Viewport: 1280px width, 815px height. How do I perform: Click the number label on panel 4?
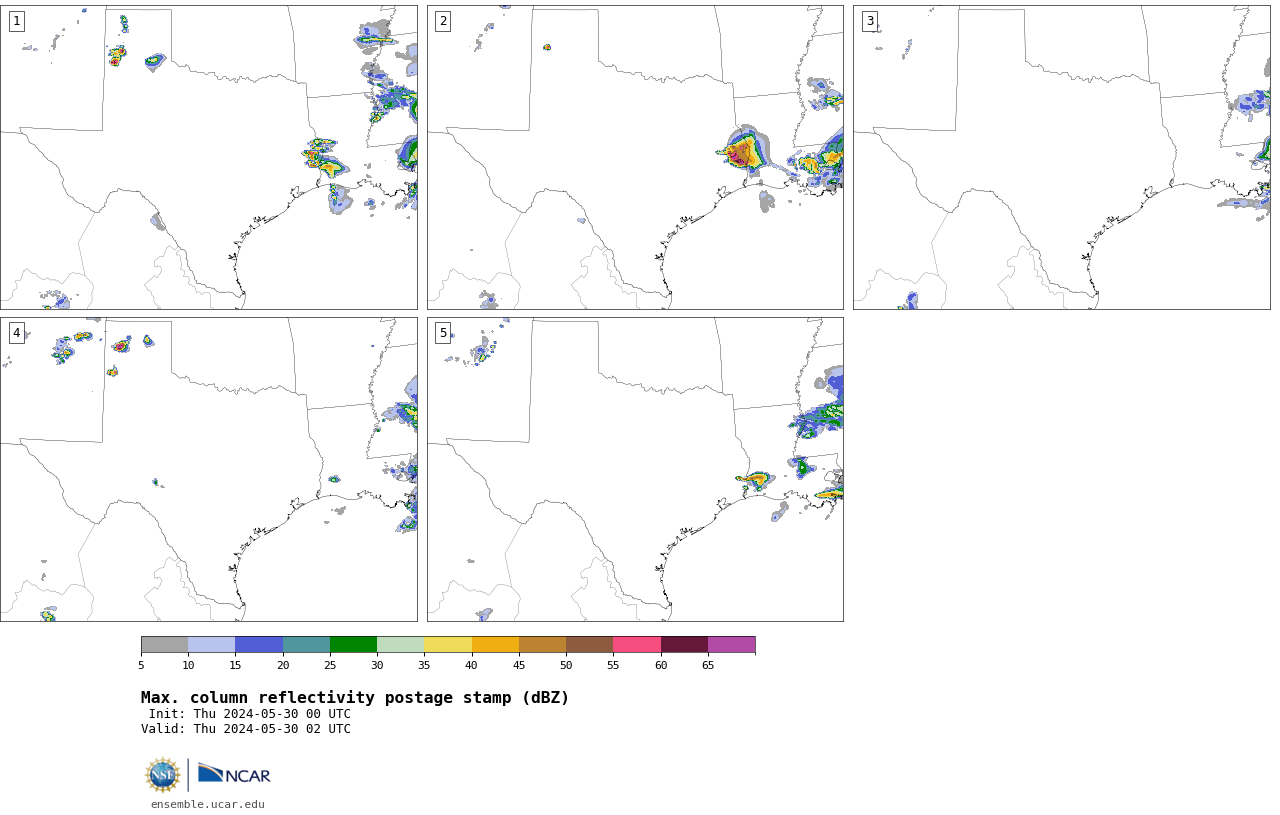click(16, 333)
